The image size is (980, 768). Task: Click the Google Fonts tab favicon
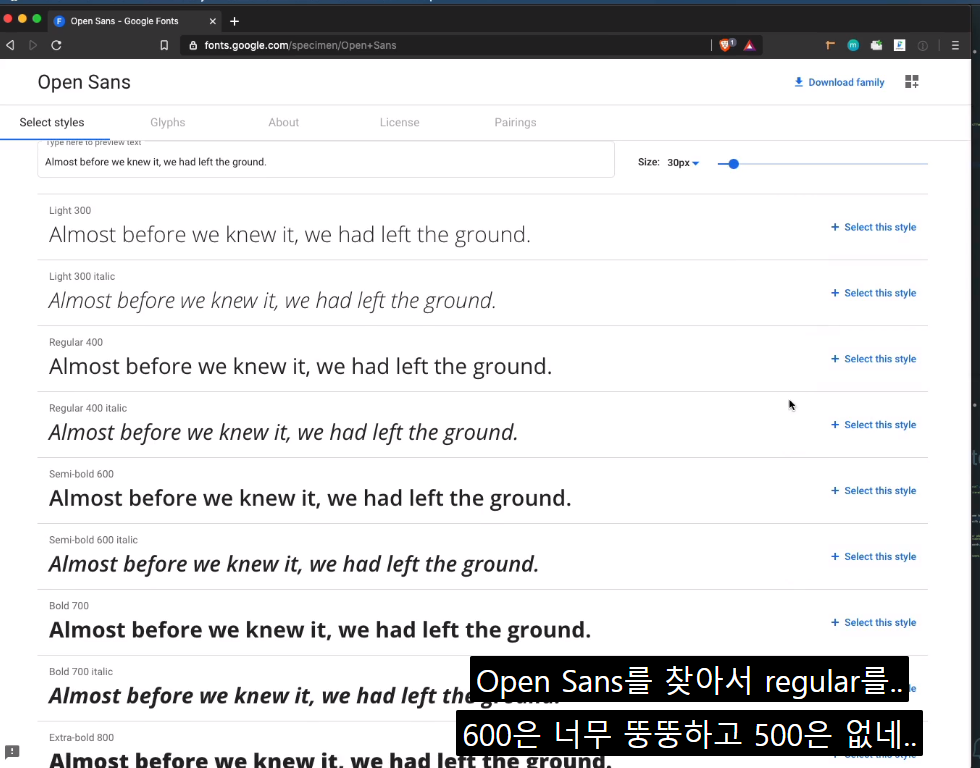pyautogui.click(x=60, y=21)
